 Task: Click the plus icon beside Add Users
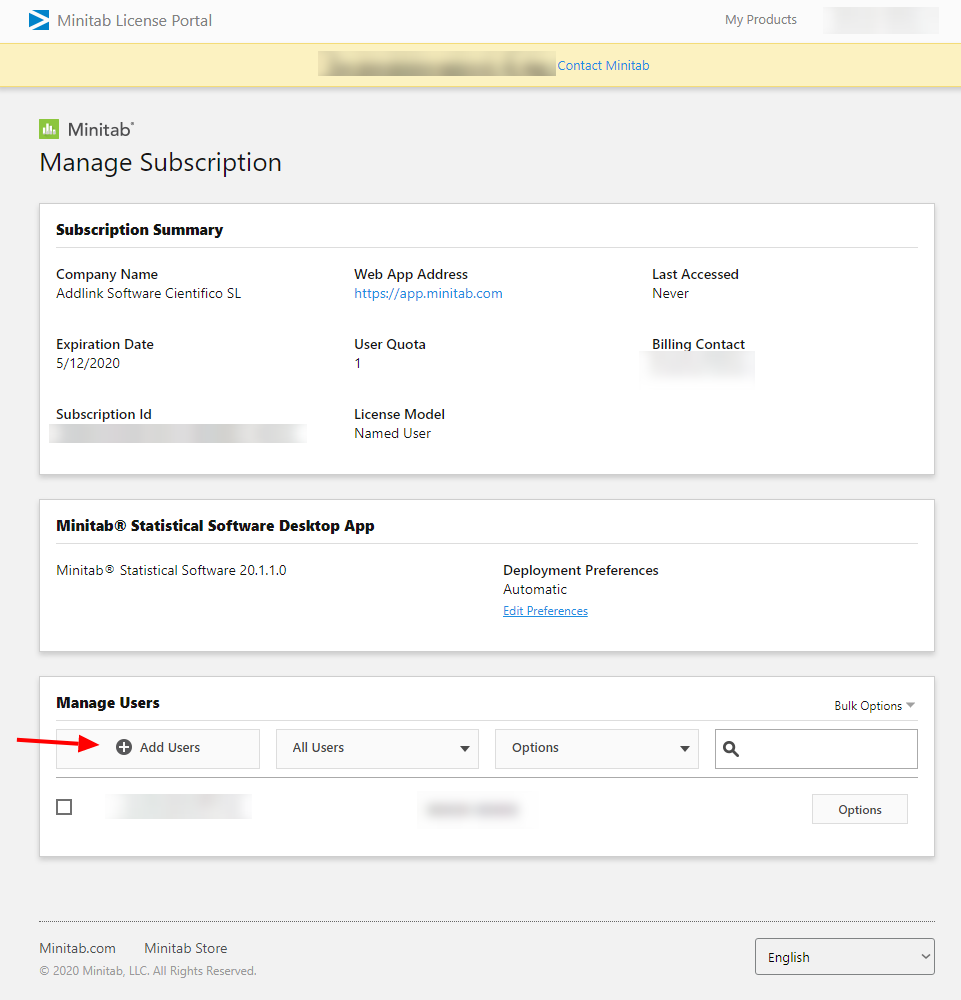pyautogui.click(x=124, y=748)
